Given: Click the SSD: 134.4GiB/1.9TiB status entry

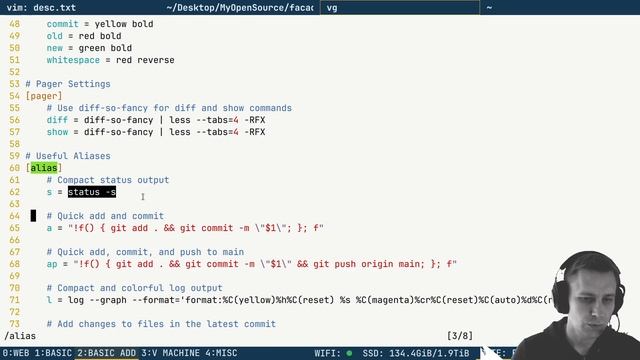Looking at the screenshot, I should tap(416, 353).
